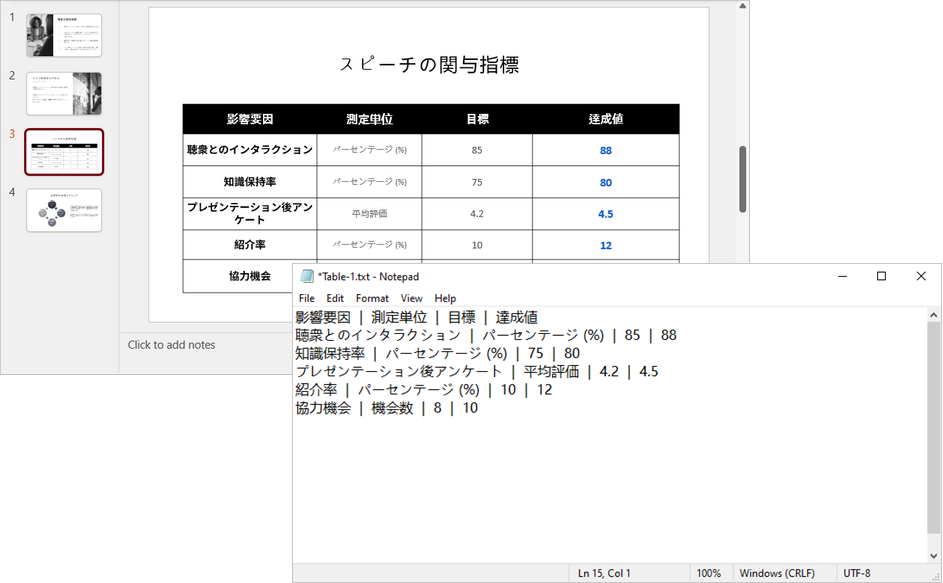
Task: Click the 測定単位 table header cell
Action: point(369,119)
